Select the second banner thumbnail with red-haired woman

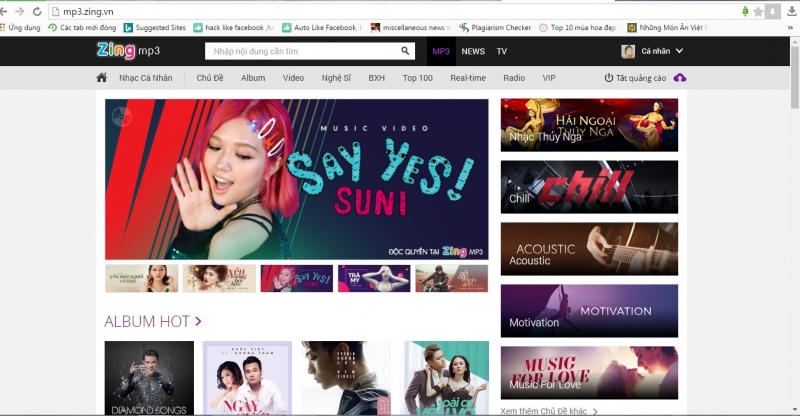(219, 278)
